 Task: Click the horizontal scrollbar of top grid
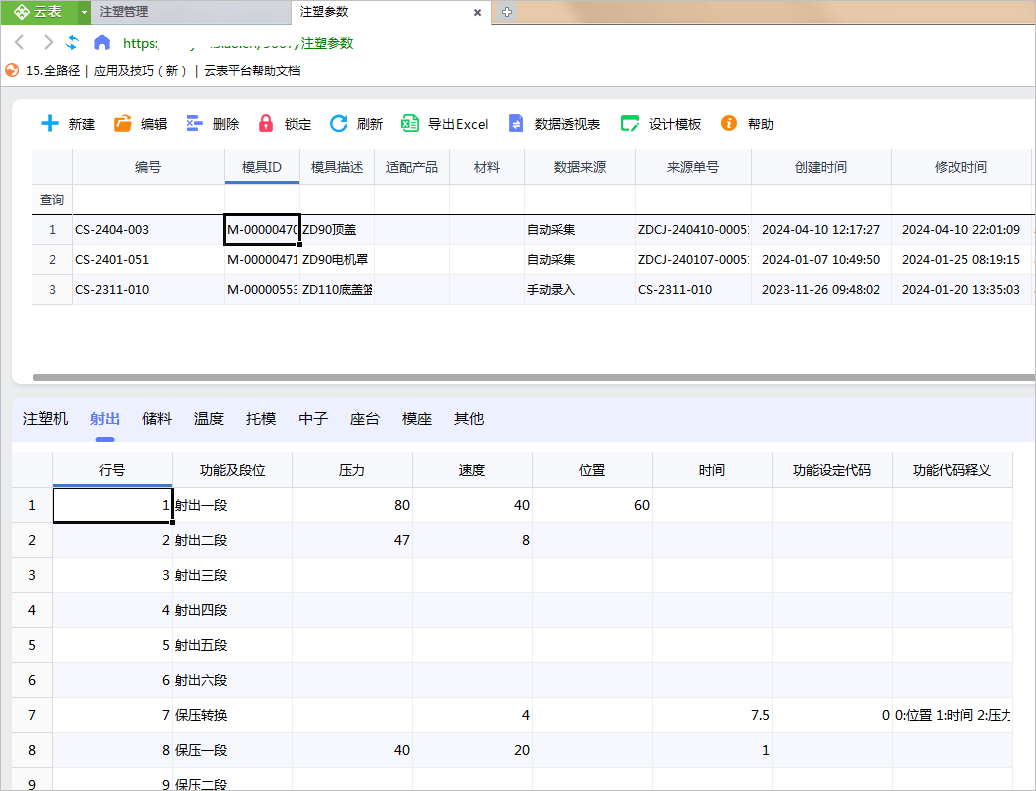[533, 378]
